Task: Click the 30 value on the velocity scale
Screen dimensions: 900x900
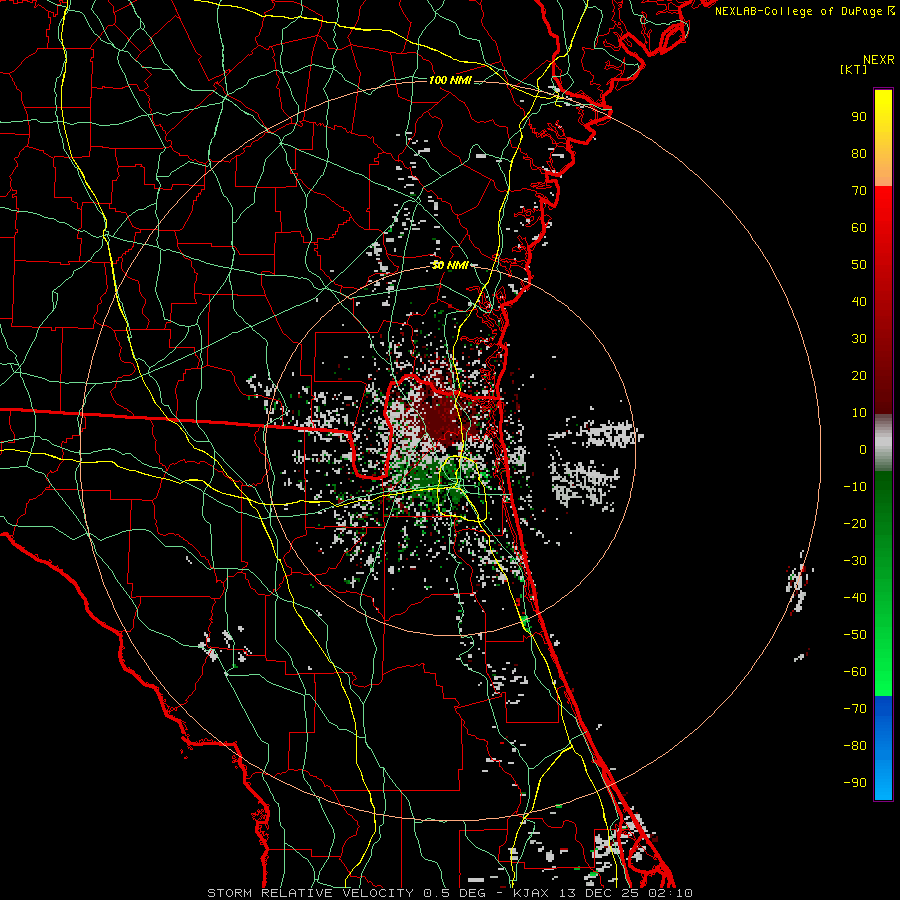Action: 859,339
